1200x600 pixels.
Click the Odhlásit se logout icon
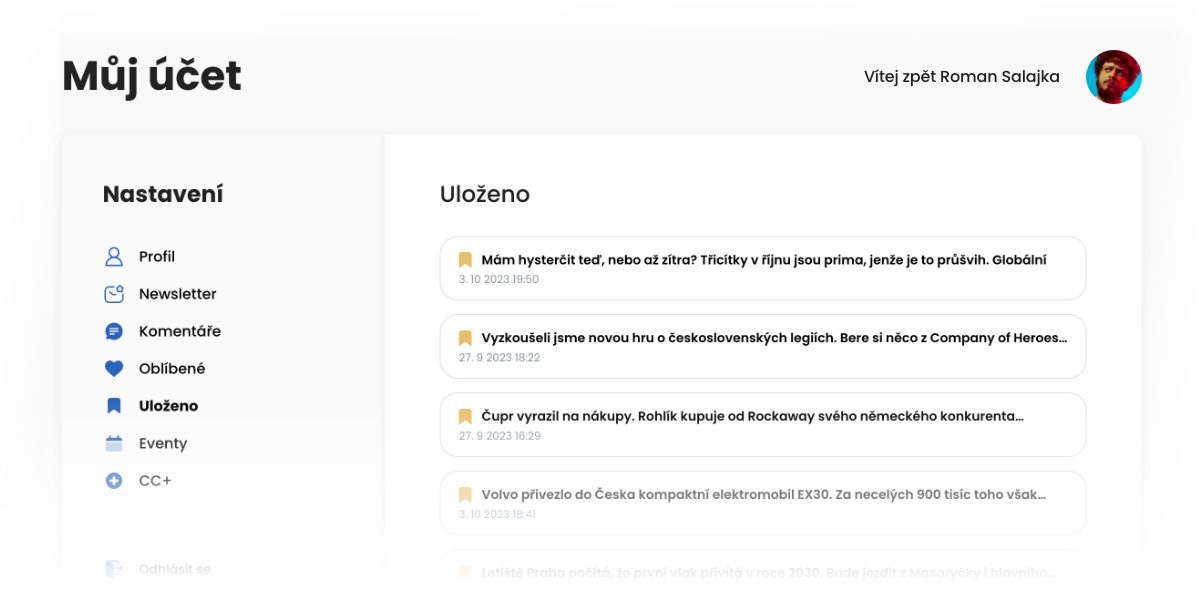tap(114, 569)
